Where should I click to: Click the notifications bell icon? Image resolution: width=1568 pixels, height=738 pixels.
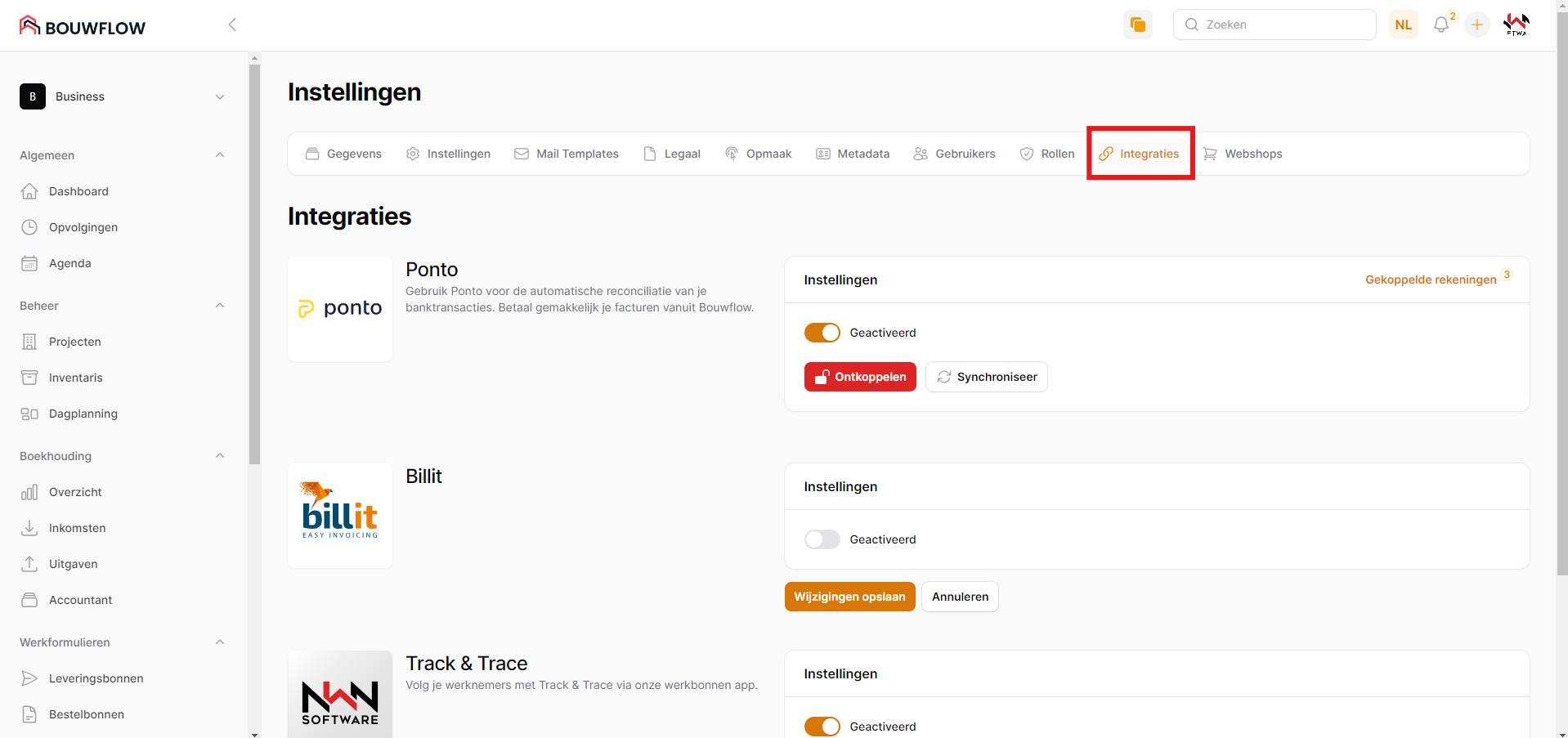click(x=1440, y=25)
